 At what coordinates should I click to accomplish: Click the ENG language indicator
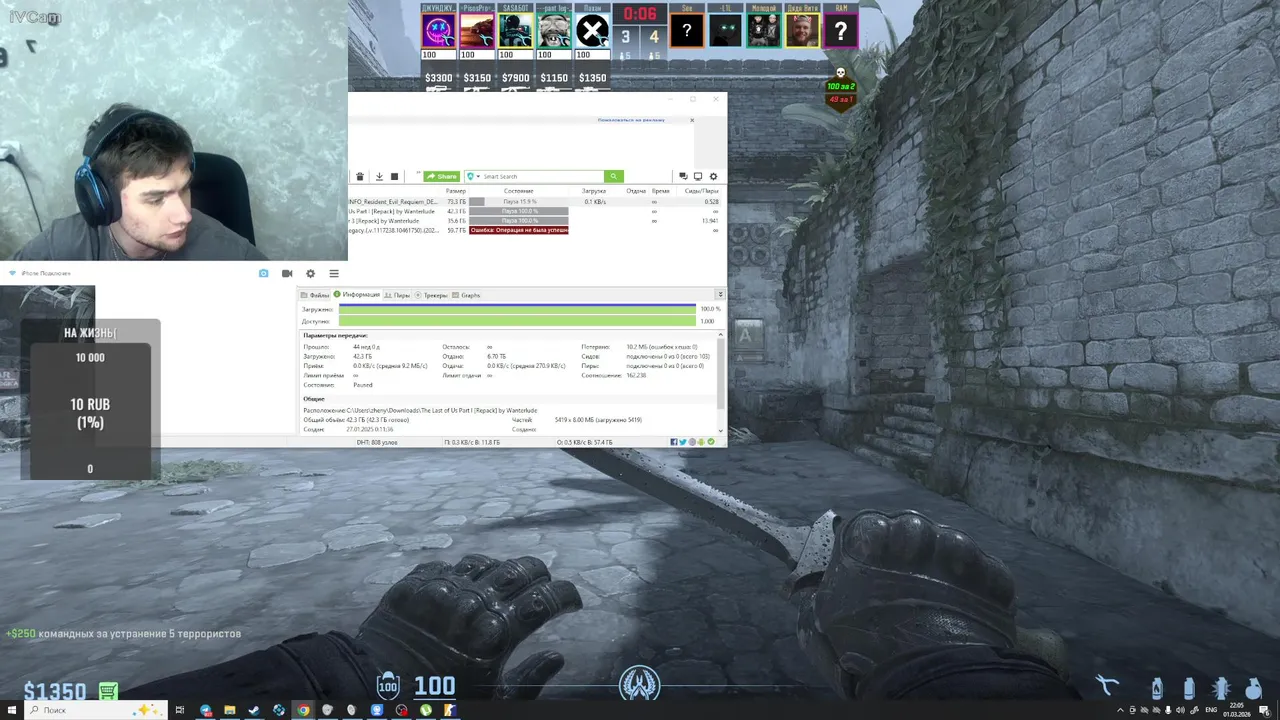pos(1212,710)
